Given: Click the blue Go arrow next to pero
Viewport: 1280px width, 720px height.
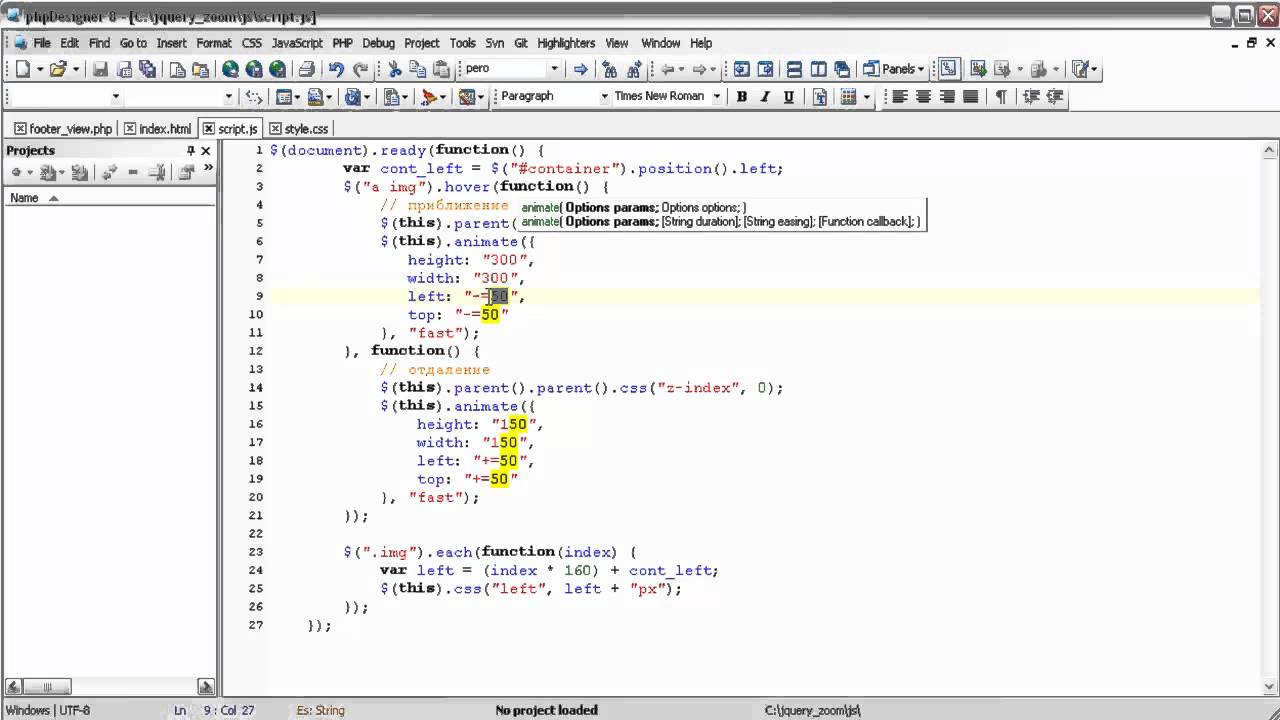Looking at the screenshot, I should (x=580, y=69).
